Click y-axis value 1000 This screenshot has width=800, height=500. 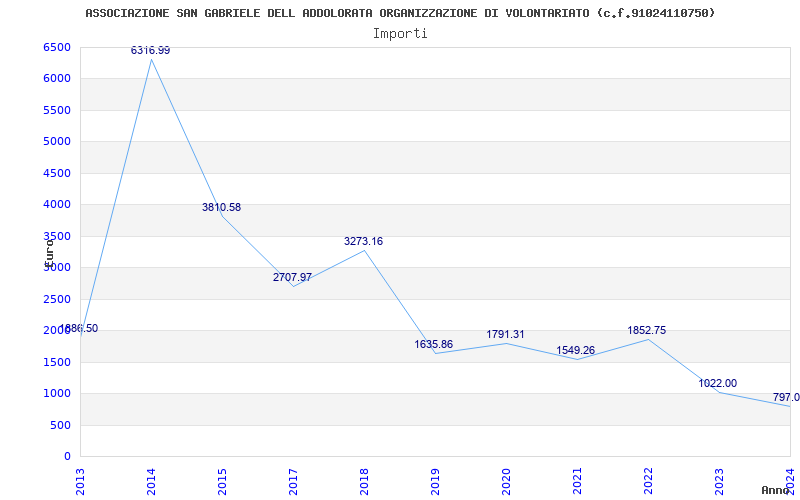pyautogui.click(x=57, y=393)
